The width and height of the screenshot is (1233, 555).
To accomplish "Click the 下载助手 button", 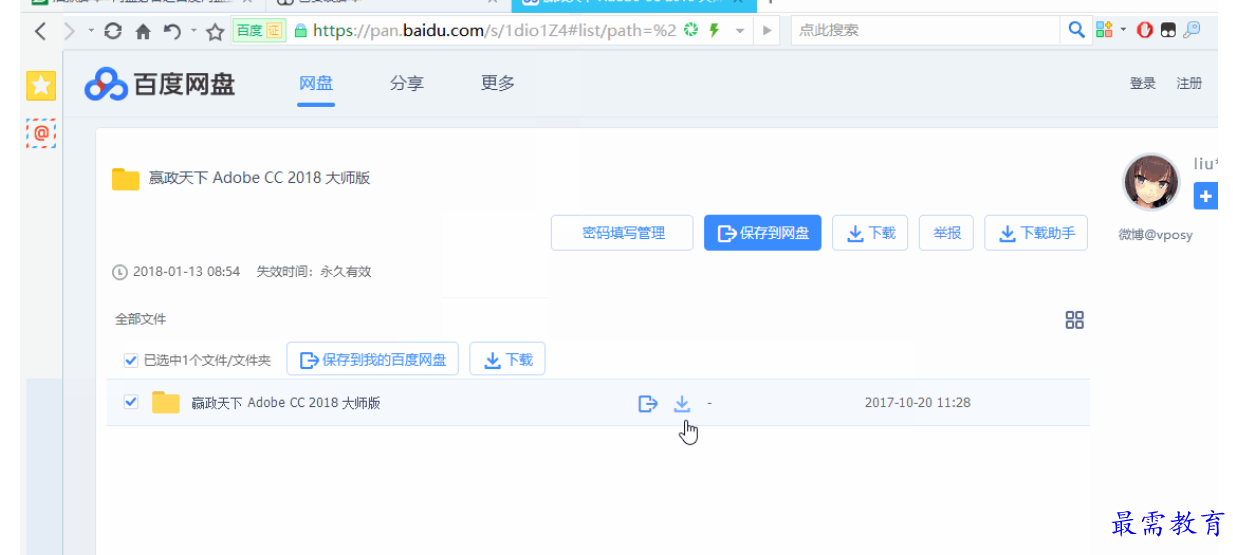I will pos(1036,233).
